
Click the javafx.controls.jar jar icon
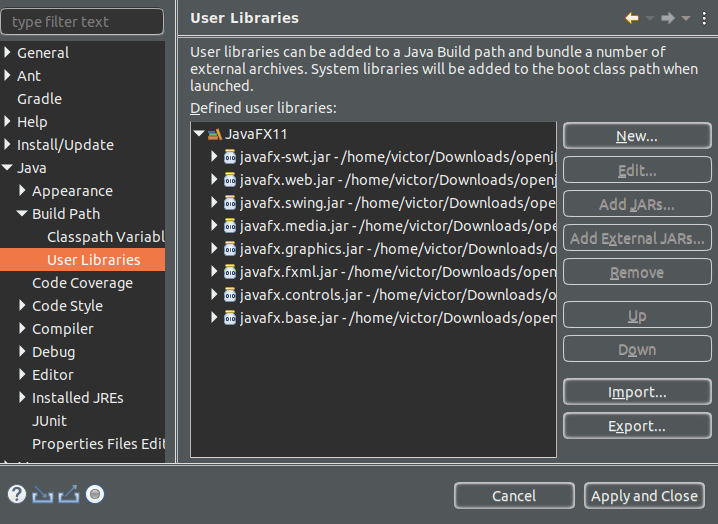tap(230, 295)
